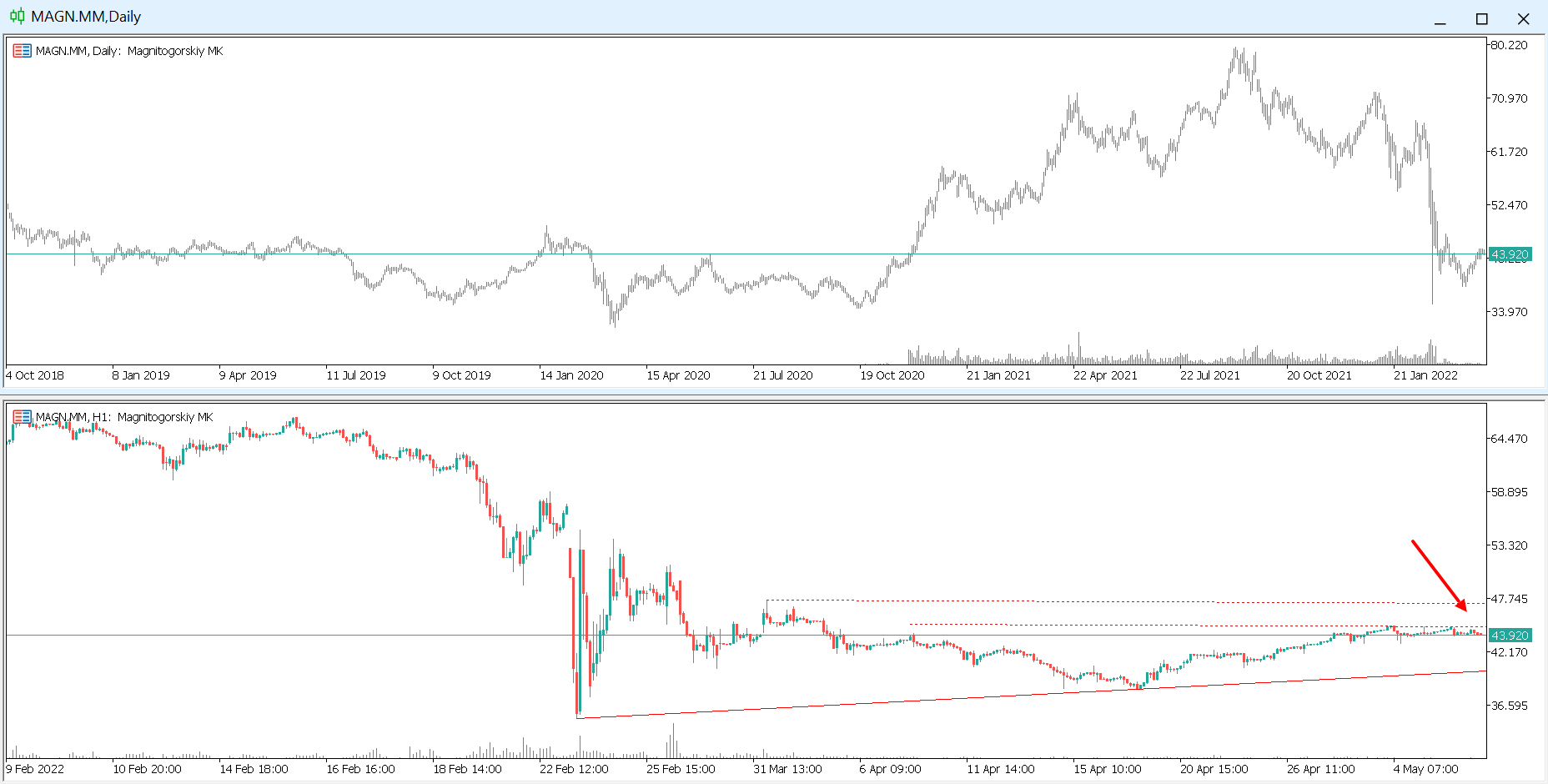This screenshot has width=1548, height=784.
Task: Maximize the MAGN.MM chart window
Action: [1482, 18]
